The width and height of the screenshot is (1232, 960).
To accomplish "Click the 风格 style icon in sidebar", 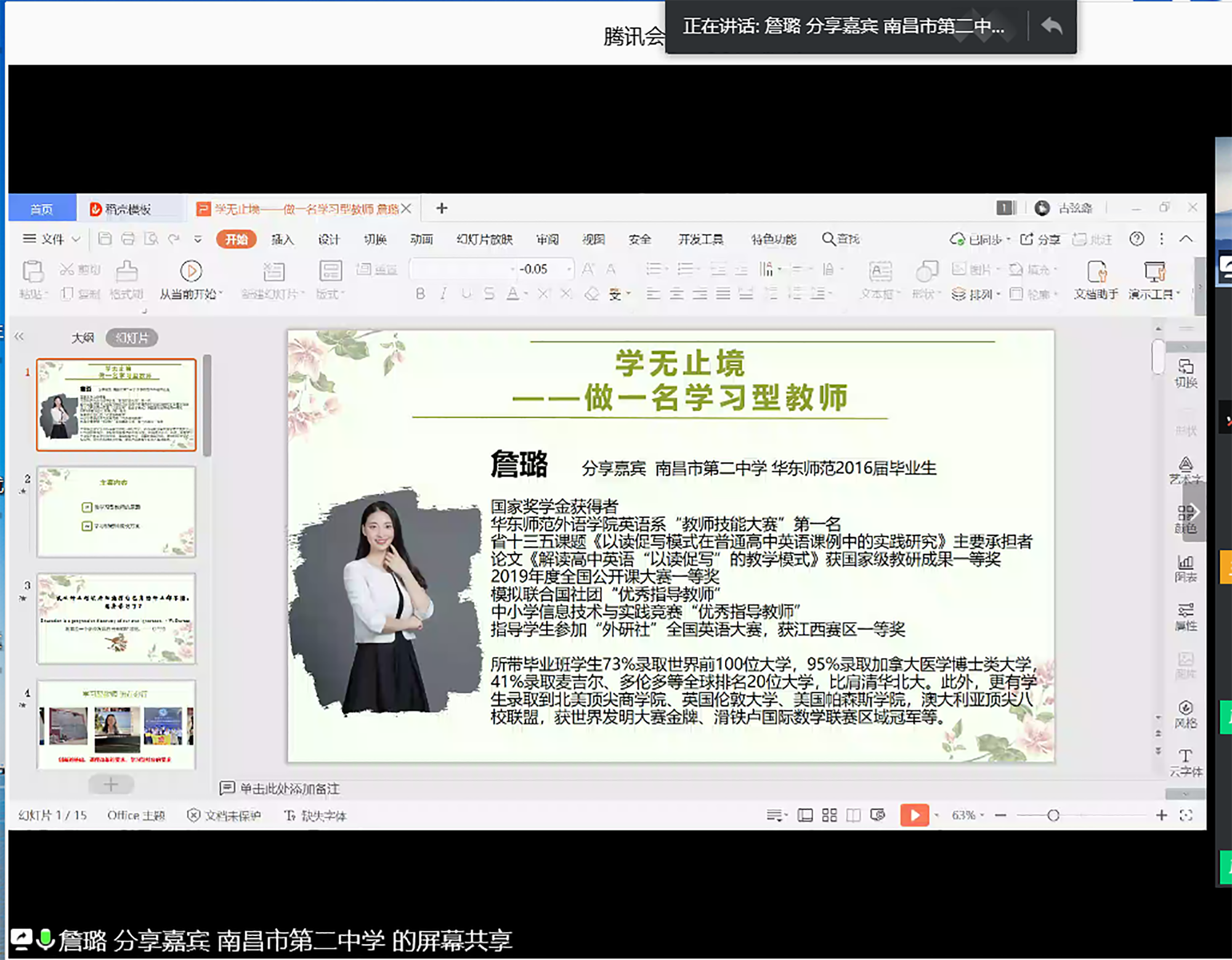I will (1185, 709).
